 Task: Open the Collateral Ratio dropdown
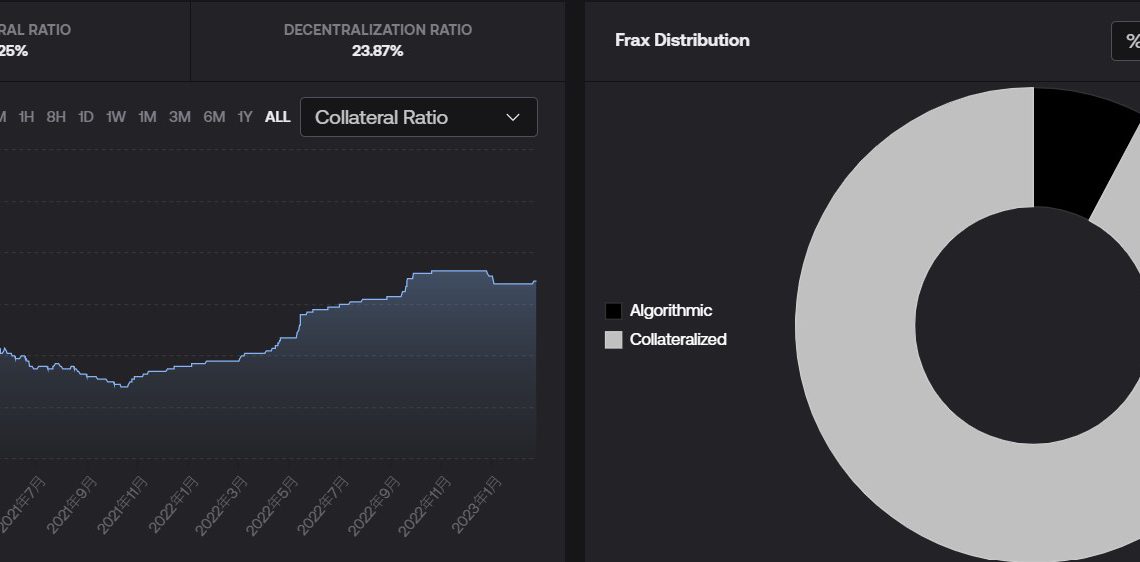click(x=418, y=117)
